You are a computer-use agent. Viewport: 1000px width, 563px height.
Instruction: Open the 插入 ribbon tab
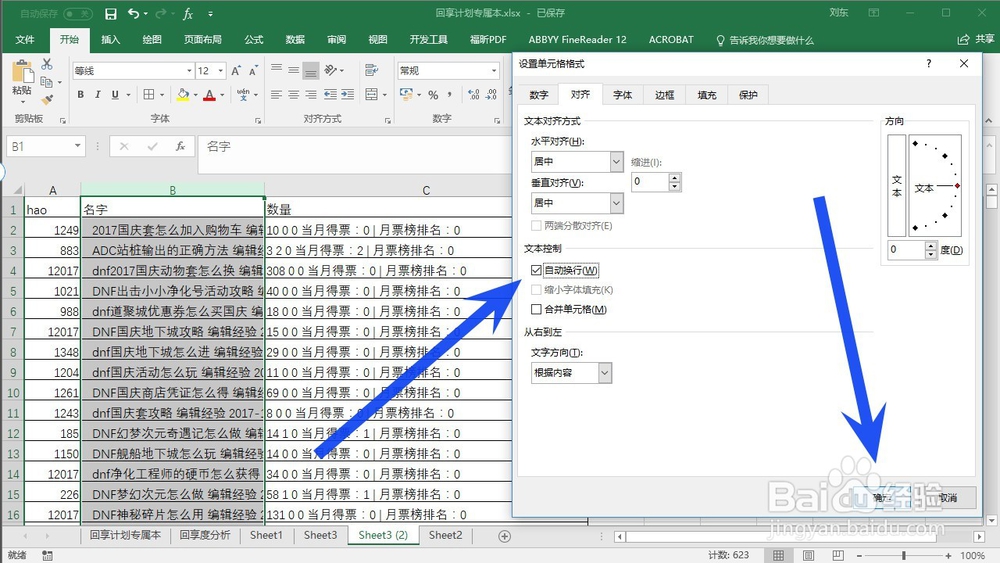click(110, 40)
